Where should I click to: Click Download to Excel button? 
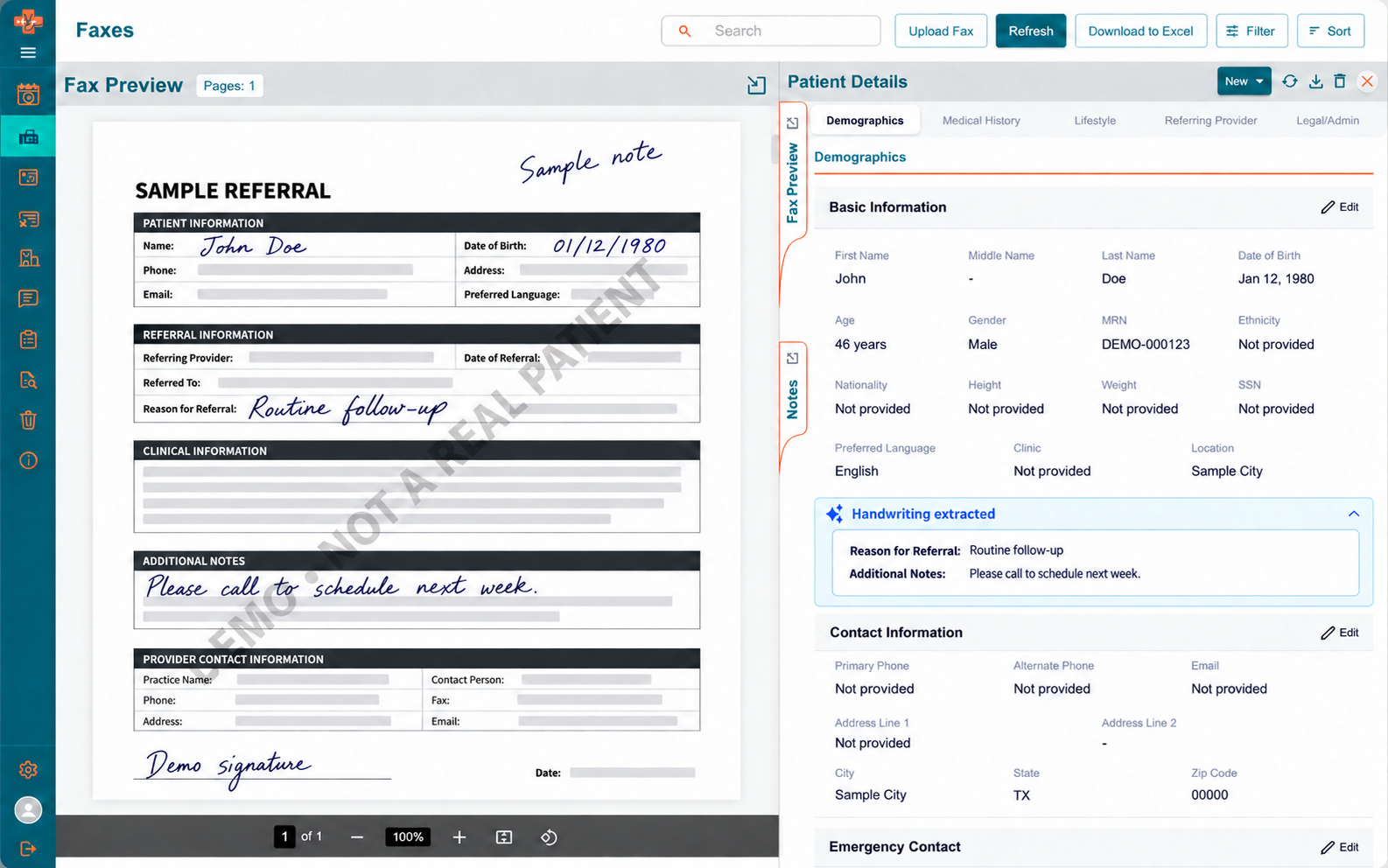[1140, 31]
